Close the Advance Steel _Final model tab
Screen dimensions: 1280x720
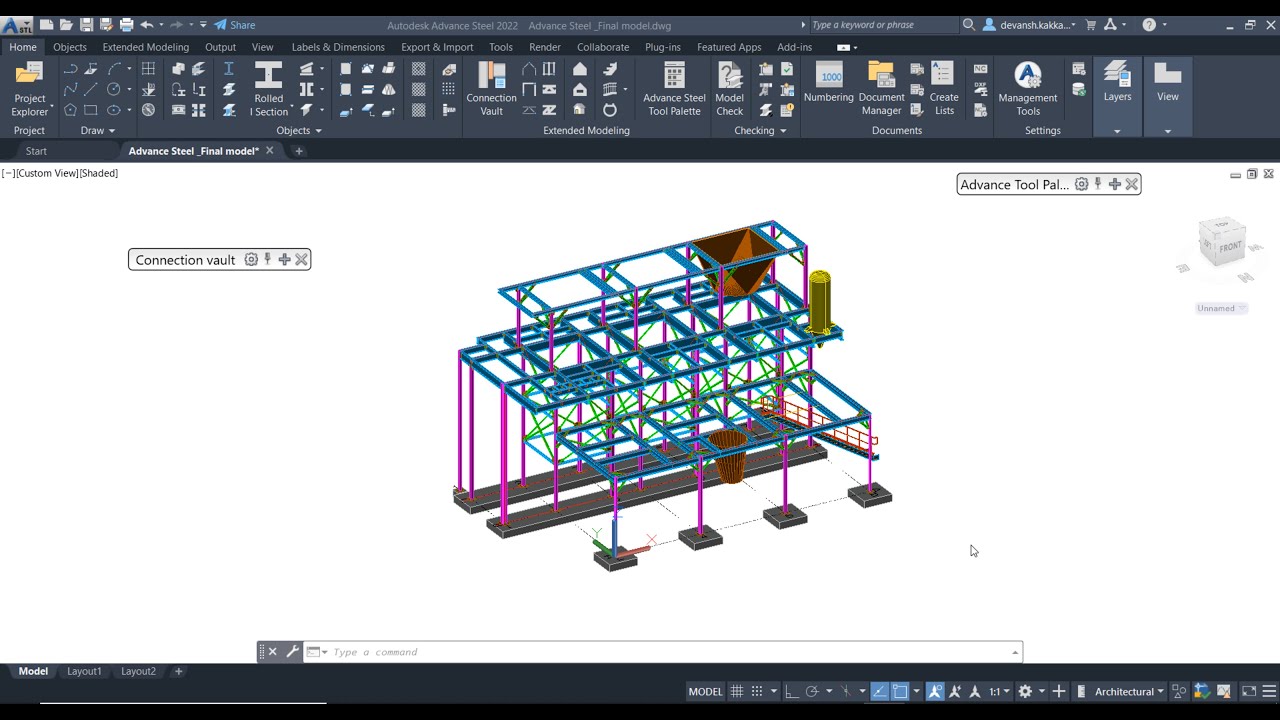tap(269, 151)
